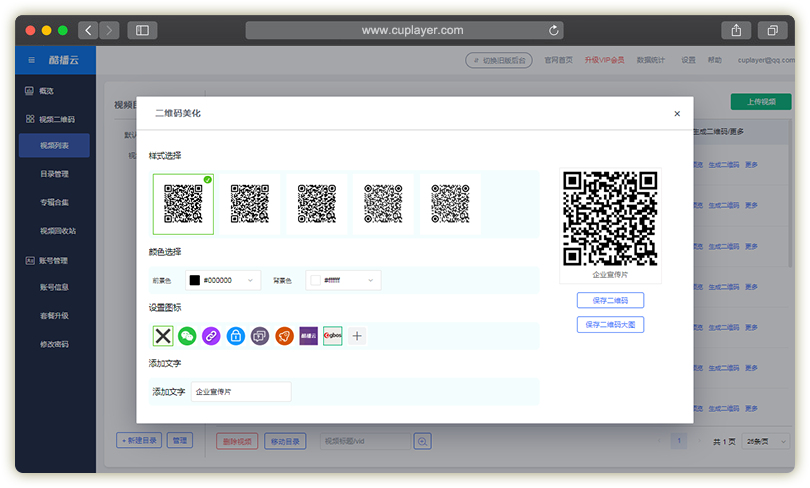Screen dimensions: 810x488
Task: Select the first QR code style
Action: pos(183,204)
